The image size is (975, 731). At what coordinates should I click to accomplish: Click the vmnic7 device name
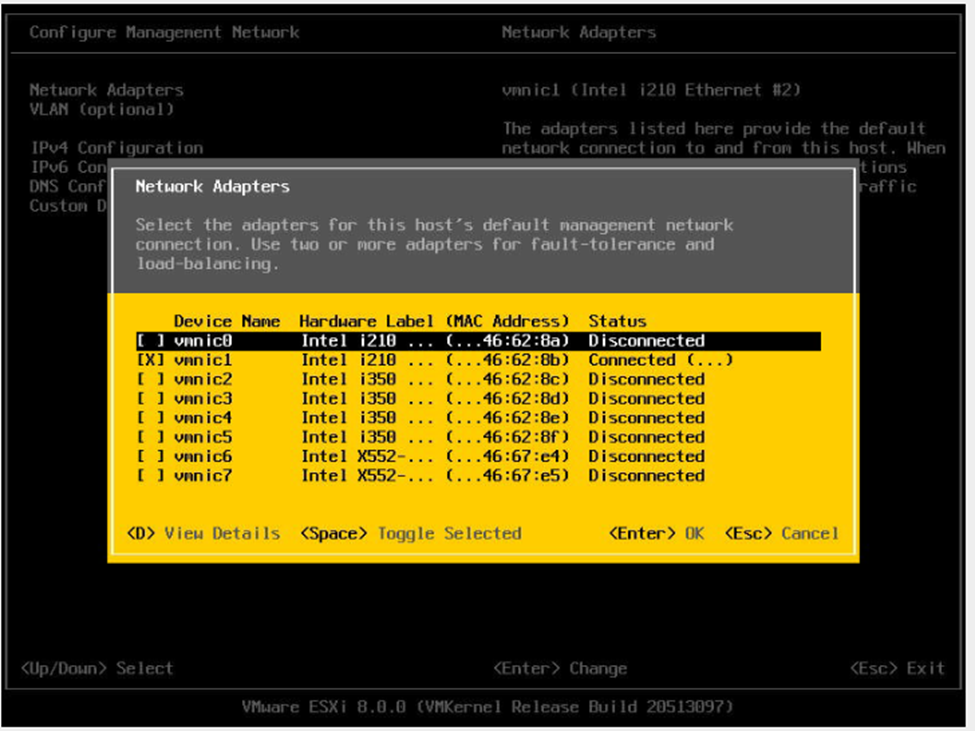203,476
